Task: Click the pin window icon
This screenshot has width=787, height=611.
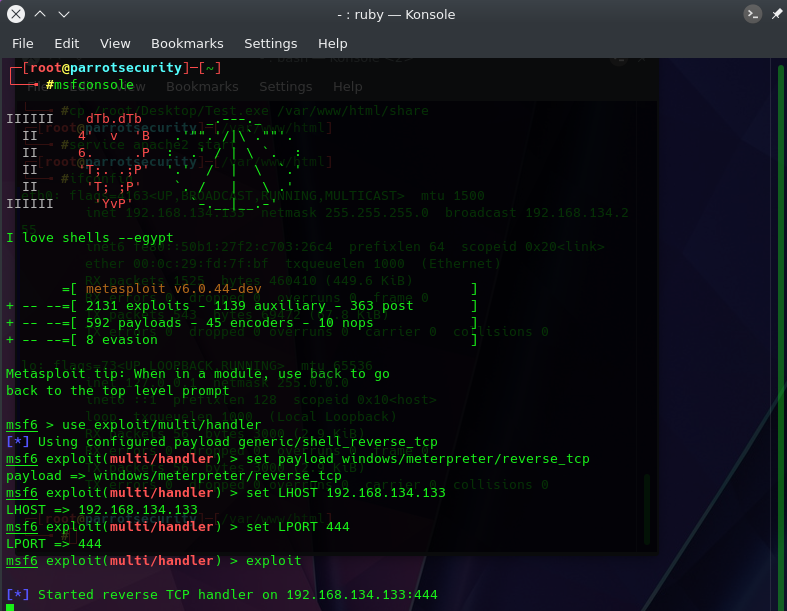Action: click(776, 14)
